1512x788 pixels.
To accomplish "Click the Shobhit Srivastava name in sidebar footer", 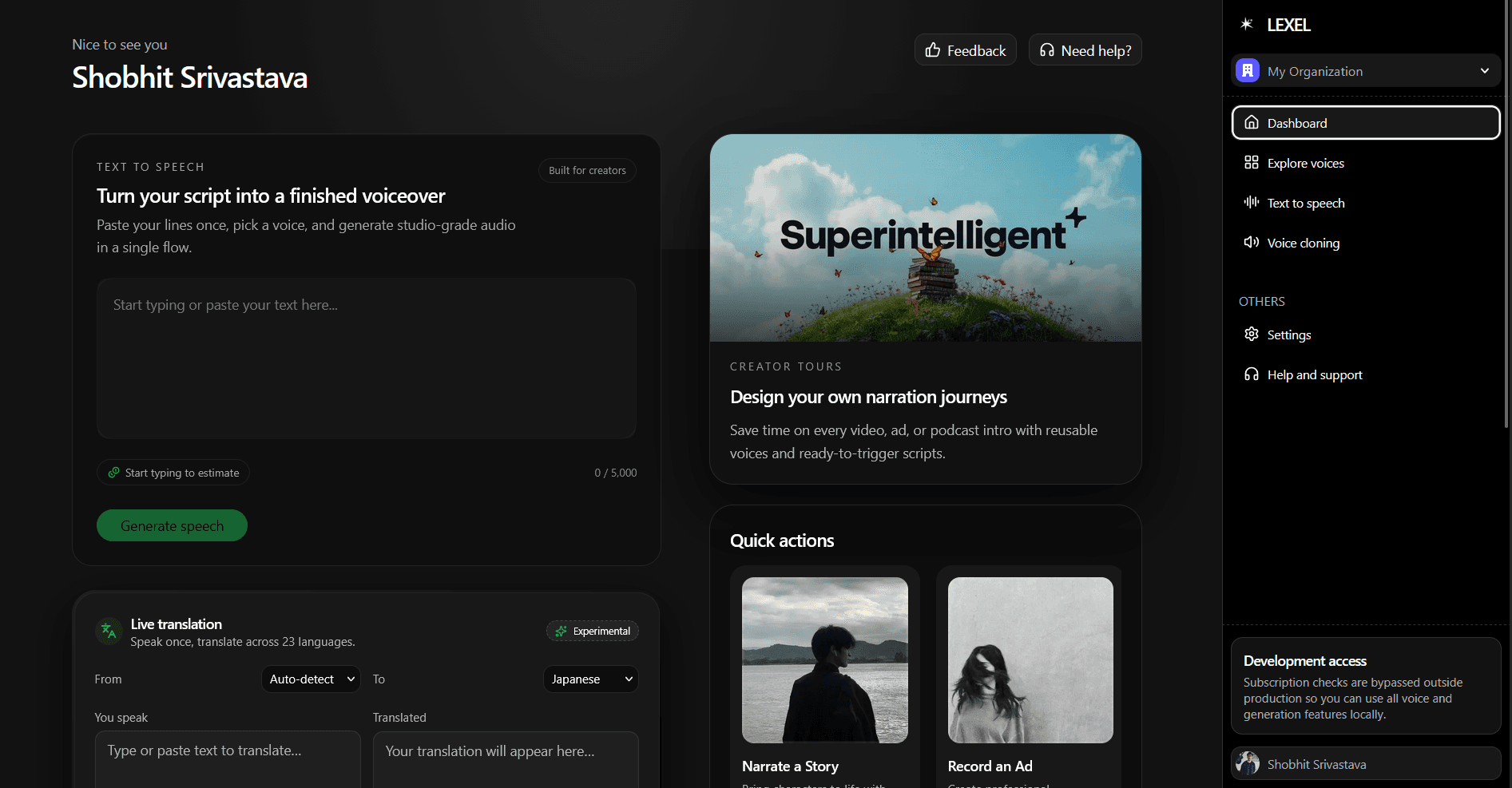I will (1316, 764).
